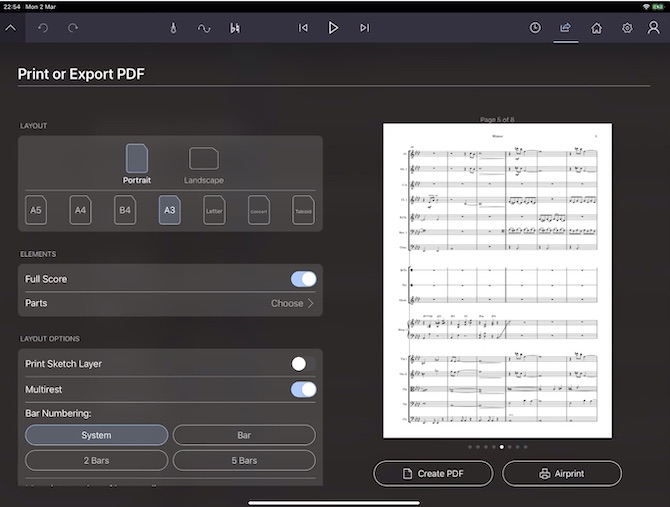Choose the Concert paper size
This screenshot has width=670, height=507.
click(259, 210)
